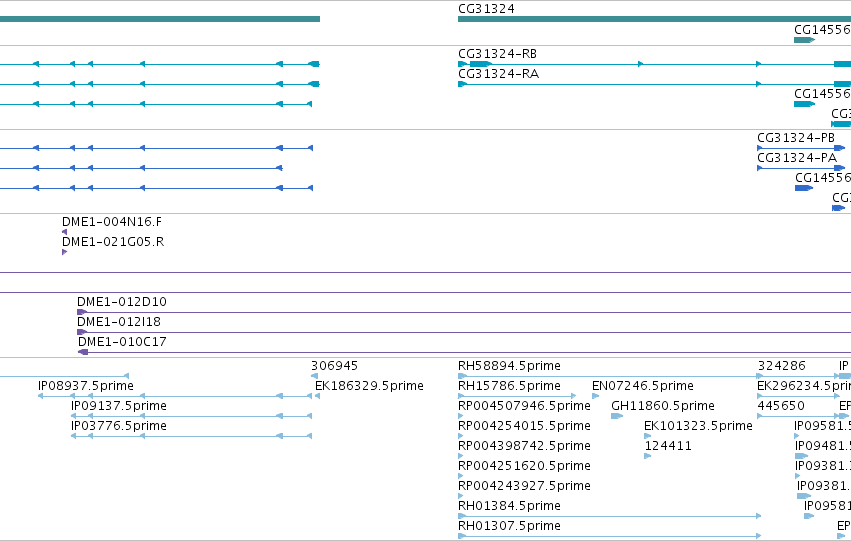The image size is (851, 541).
Task: Click the IP03776.5prime EST label
Action: (119, 426)
